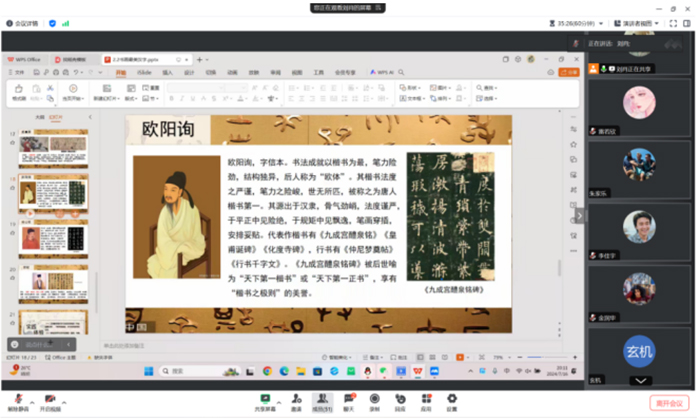The height and width of the screenshot is (420, 700).
Task: Open the Shapes dropdown in WPS ribbon
Action: 410,88
